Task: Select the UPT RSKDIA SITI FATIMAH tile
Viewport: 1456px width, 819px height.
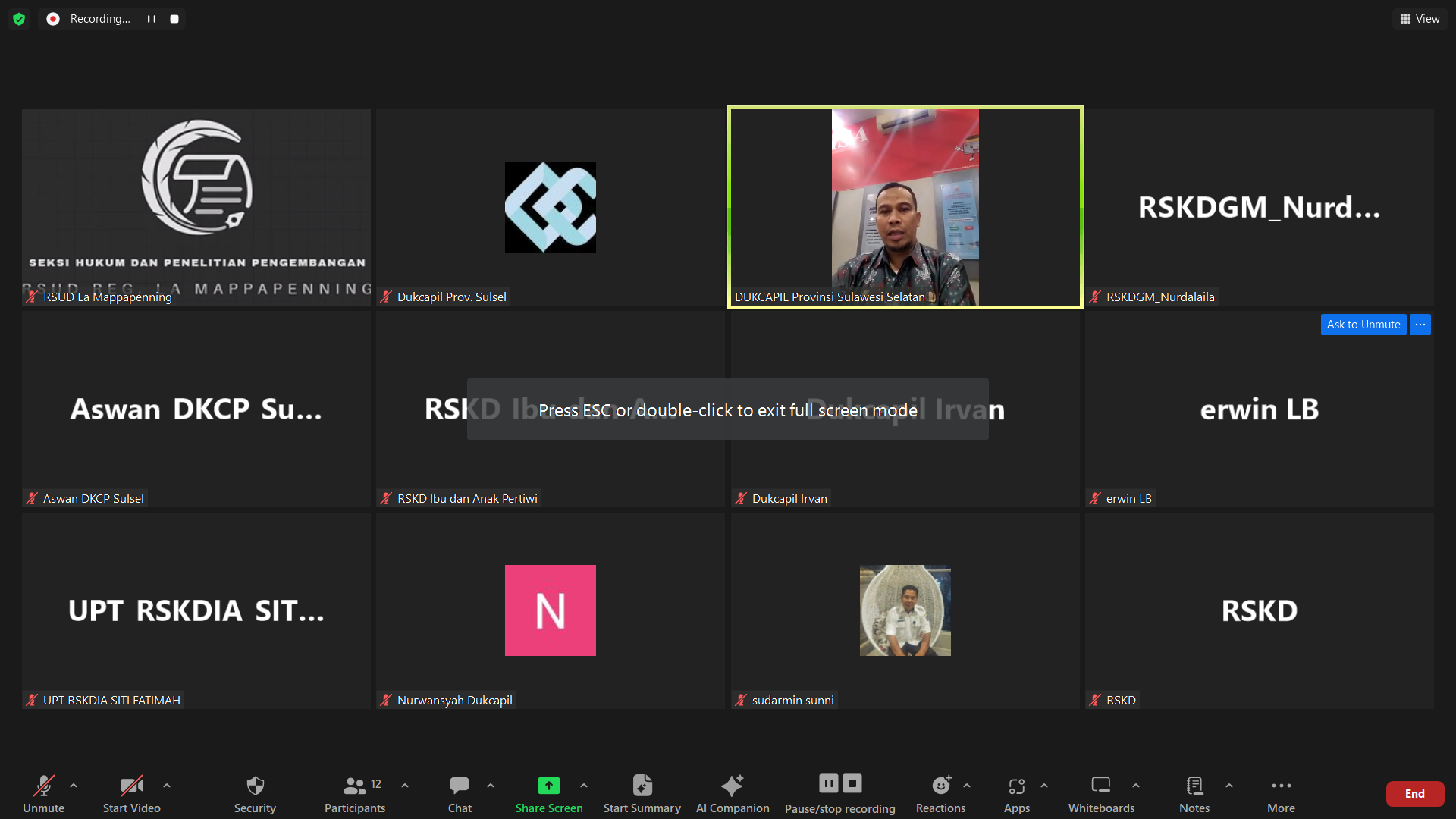Action: 196,610
